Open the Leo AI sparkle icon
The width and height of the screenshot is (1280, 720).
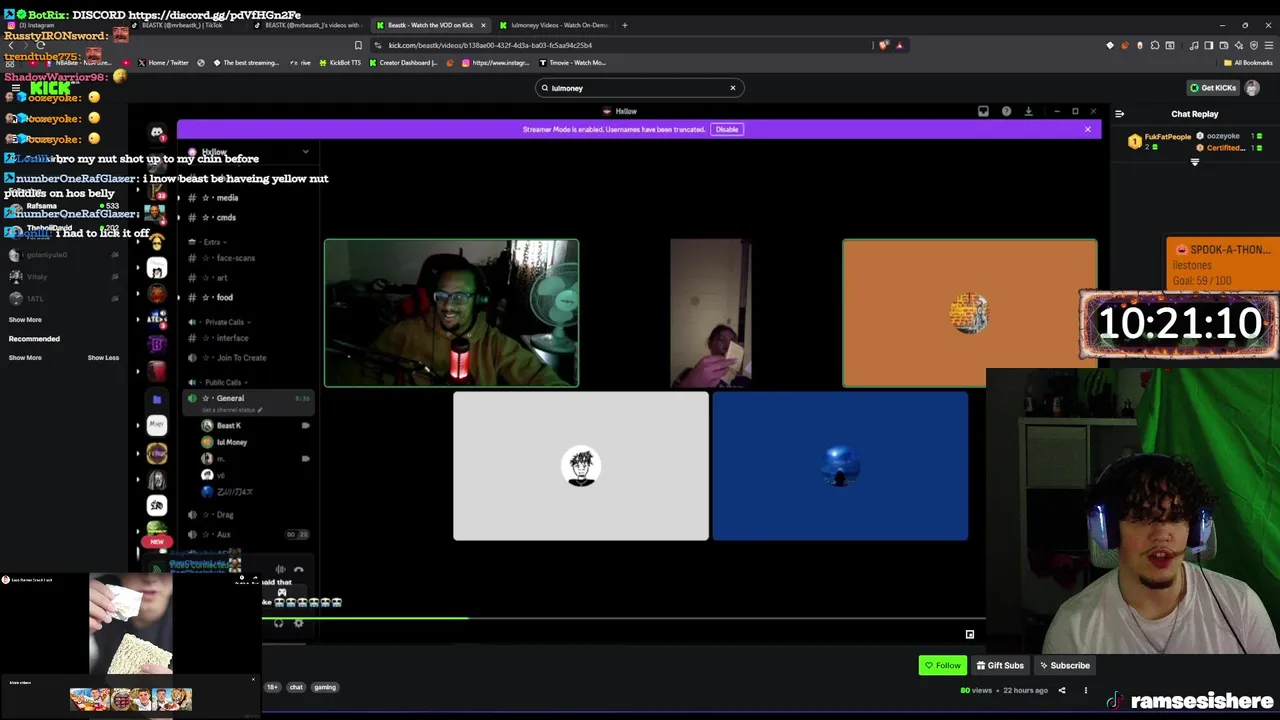tap(1239, 45)
